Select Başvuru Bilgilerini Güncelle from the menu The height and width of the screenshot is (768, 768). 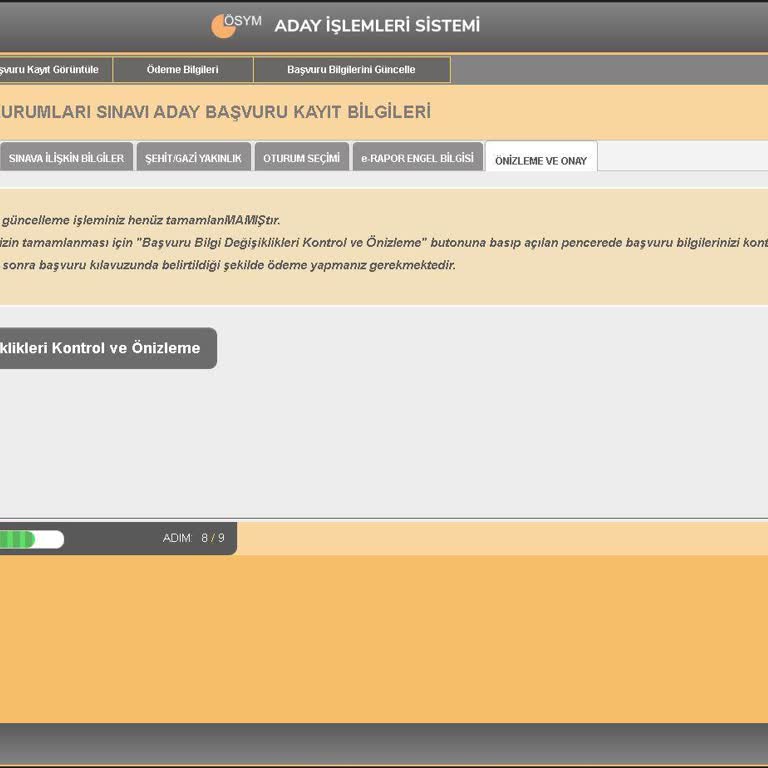coord(351,70)
